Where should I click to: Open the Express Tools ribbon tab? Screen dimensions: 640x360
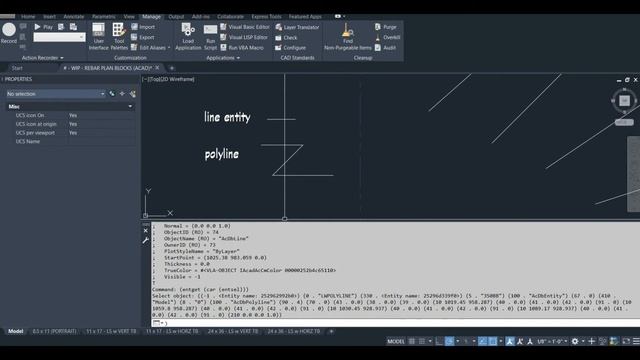[266, 17]
